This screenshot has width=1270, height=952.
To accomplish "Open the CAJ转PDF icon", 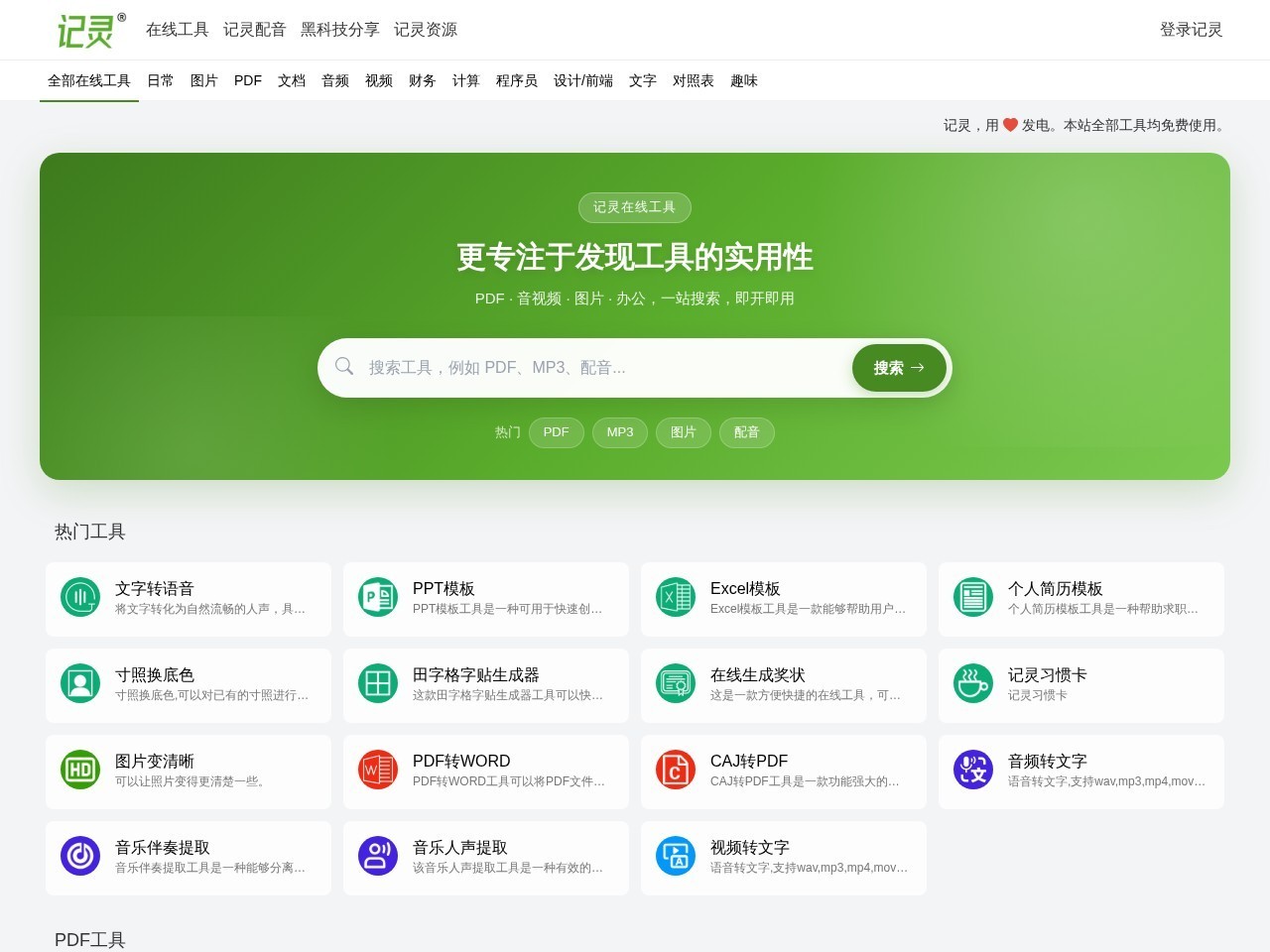I will click(x=676, y=770).
